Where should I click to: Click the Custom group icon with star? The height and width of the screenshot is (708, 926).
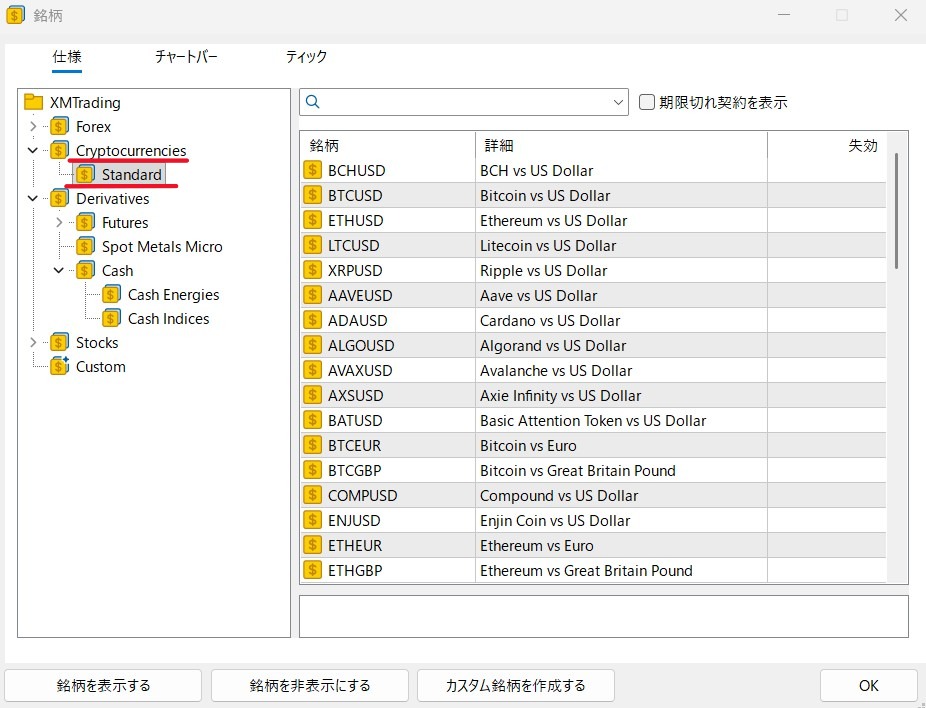tap(59, 367)
